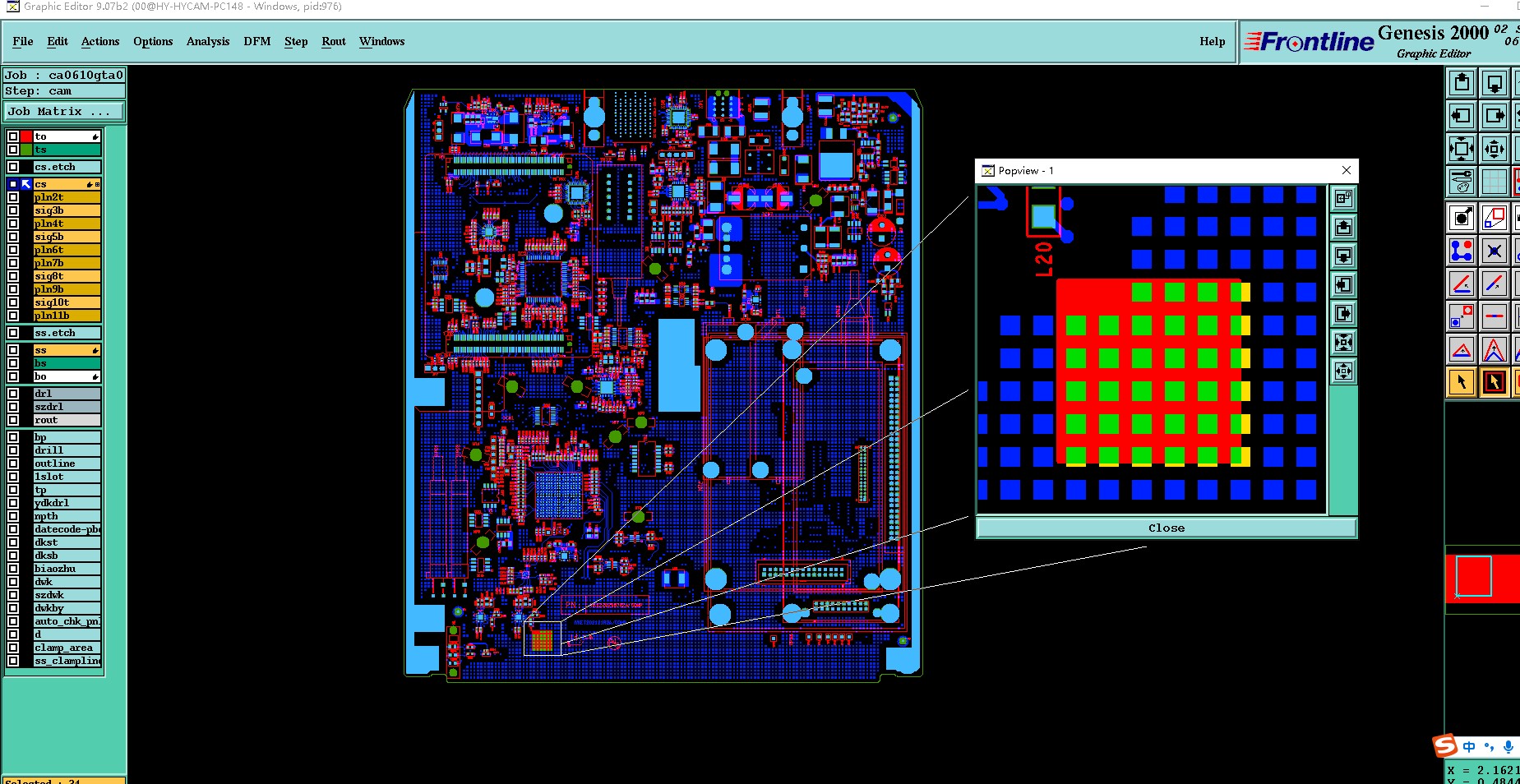This screenshot has width=1520, height=784.
Task: Toggle display checkbox for layer pln2t
Action: click(13, 197)
